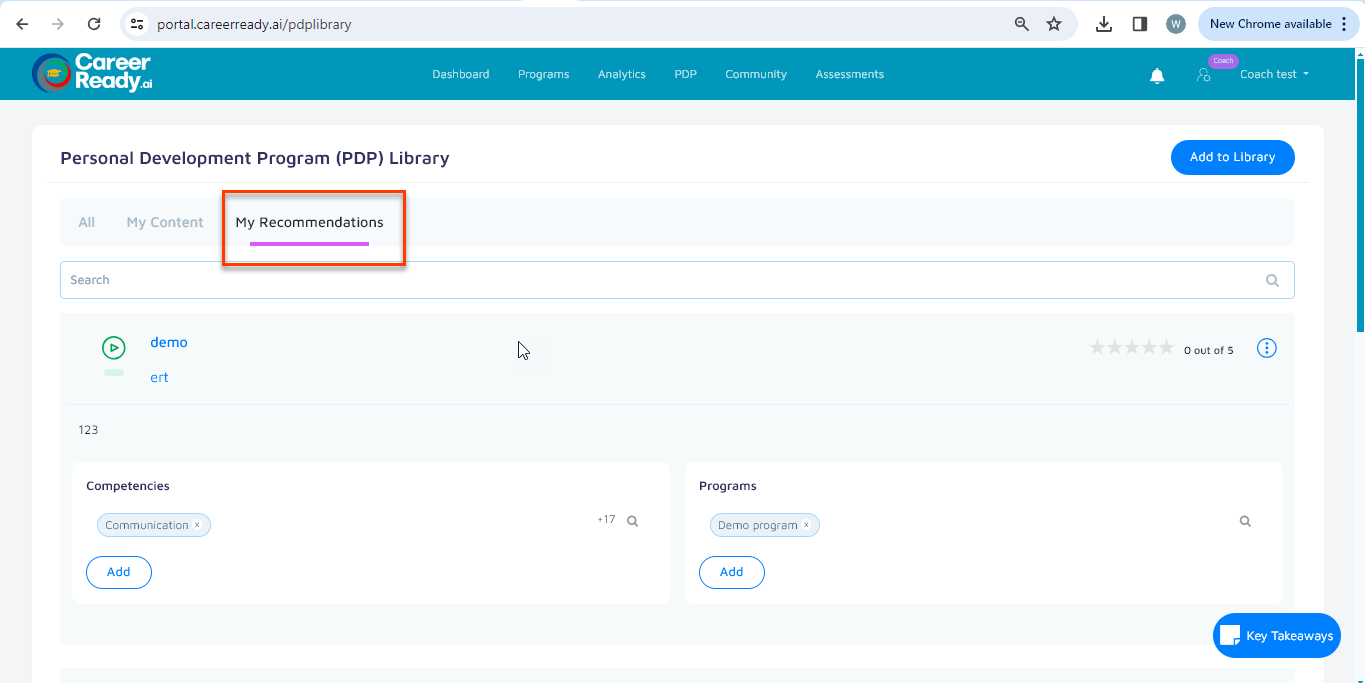Bookmark this page with the star icon
Screen dimensions: 1365x683
coord(1053,24)
